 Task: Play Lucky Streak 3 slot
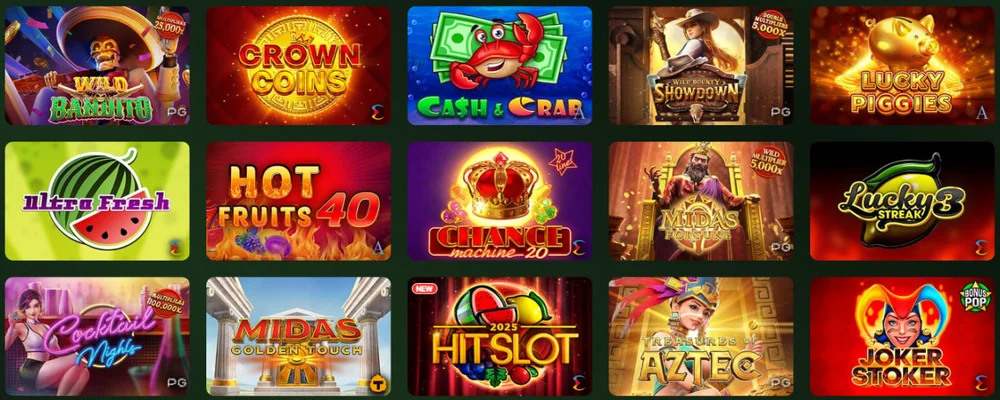pyautogui.click(x=902, y=201)
